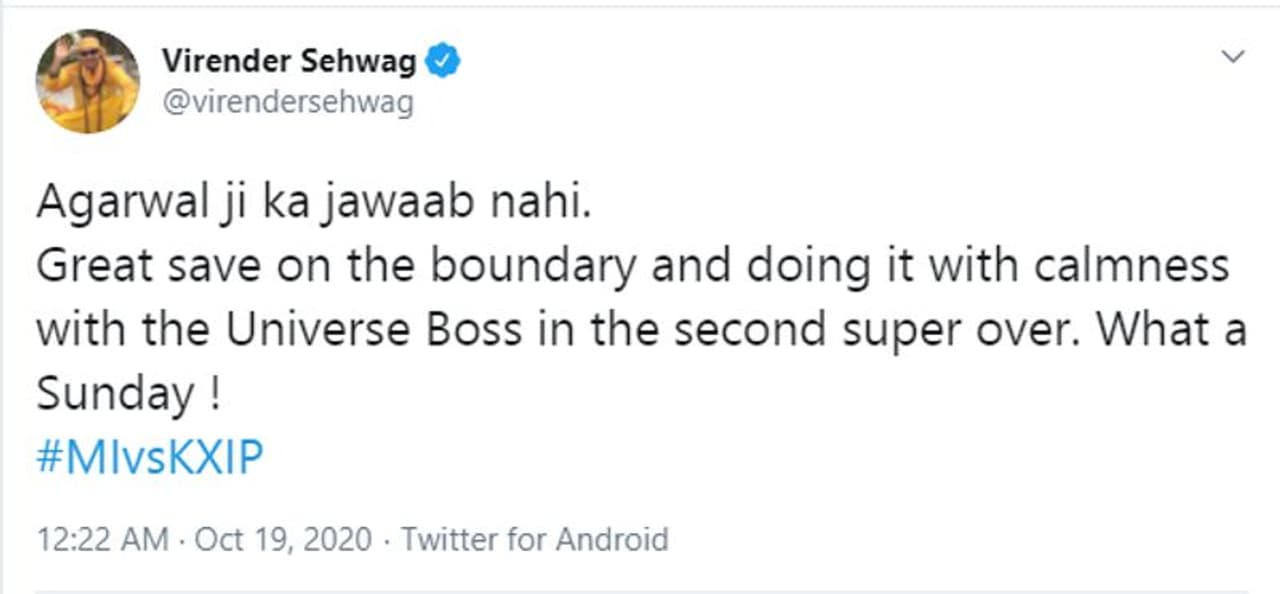Open the @virendersehwag handle link
Image resolution: width=1280 pixels, height=594 pixels.
tap(287, 102)
